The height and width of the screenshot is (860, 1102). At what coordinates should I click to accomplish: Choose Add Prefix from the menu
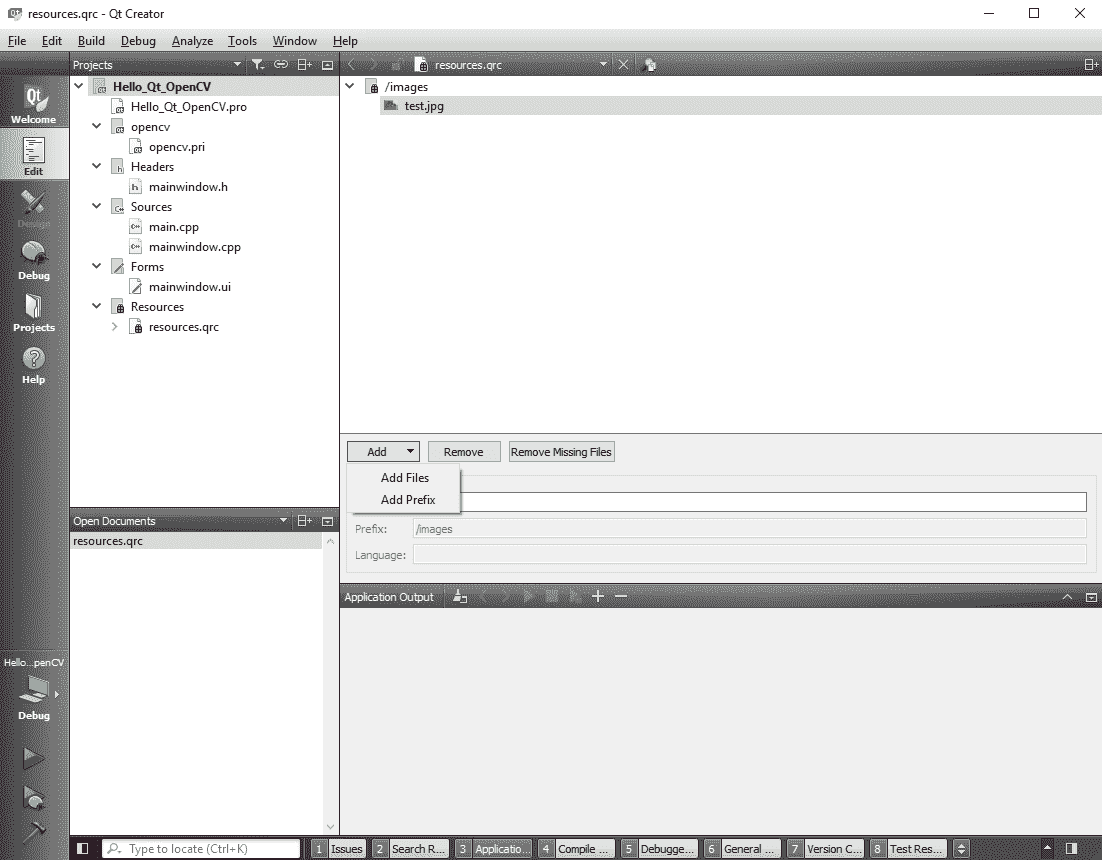408,500
